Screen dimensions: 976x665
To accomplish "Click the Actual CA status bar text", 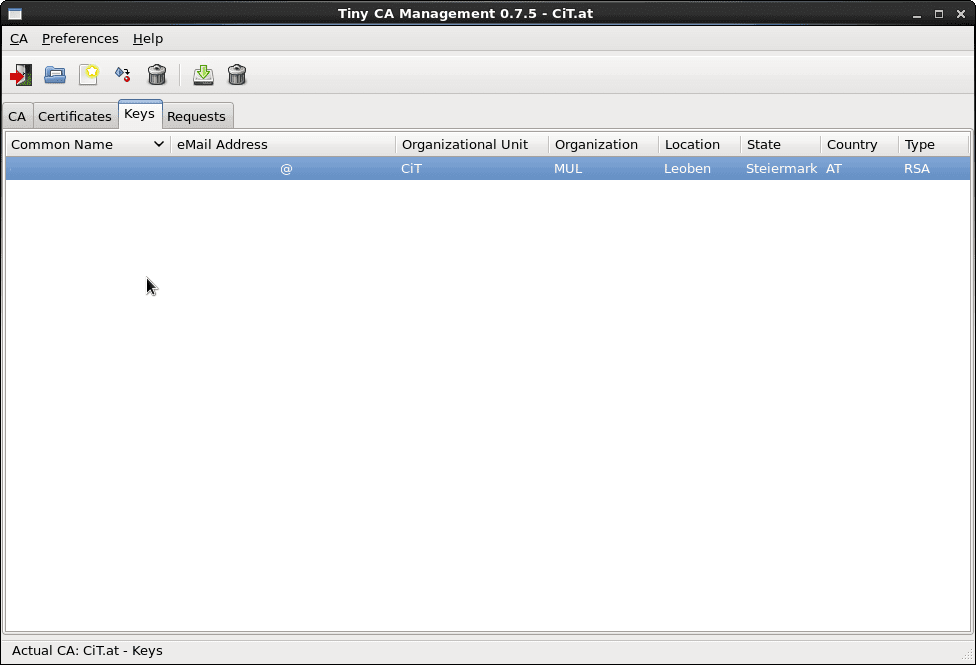I will click(x=87, y=650).
